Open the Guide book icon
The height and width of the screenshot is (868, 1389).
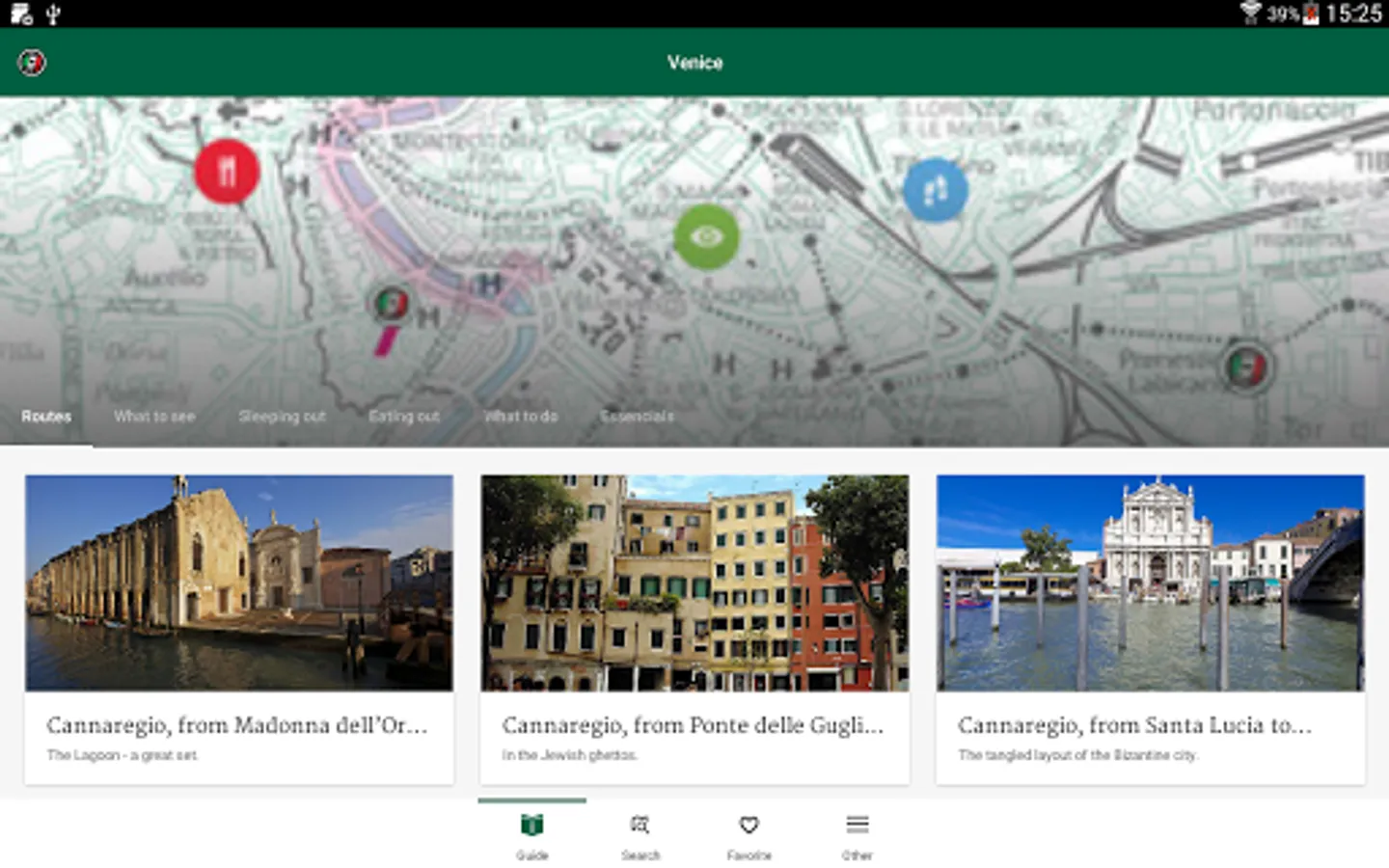(x=532, y=826)
